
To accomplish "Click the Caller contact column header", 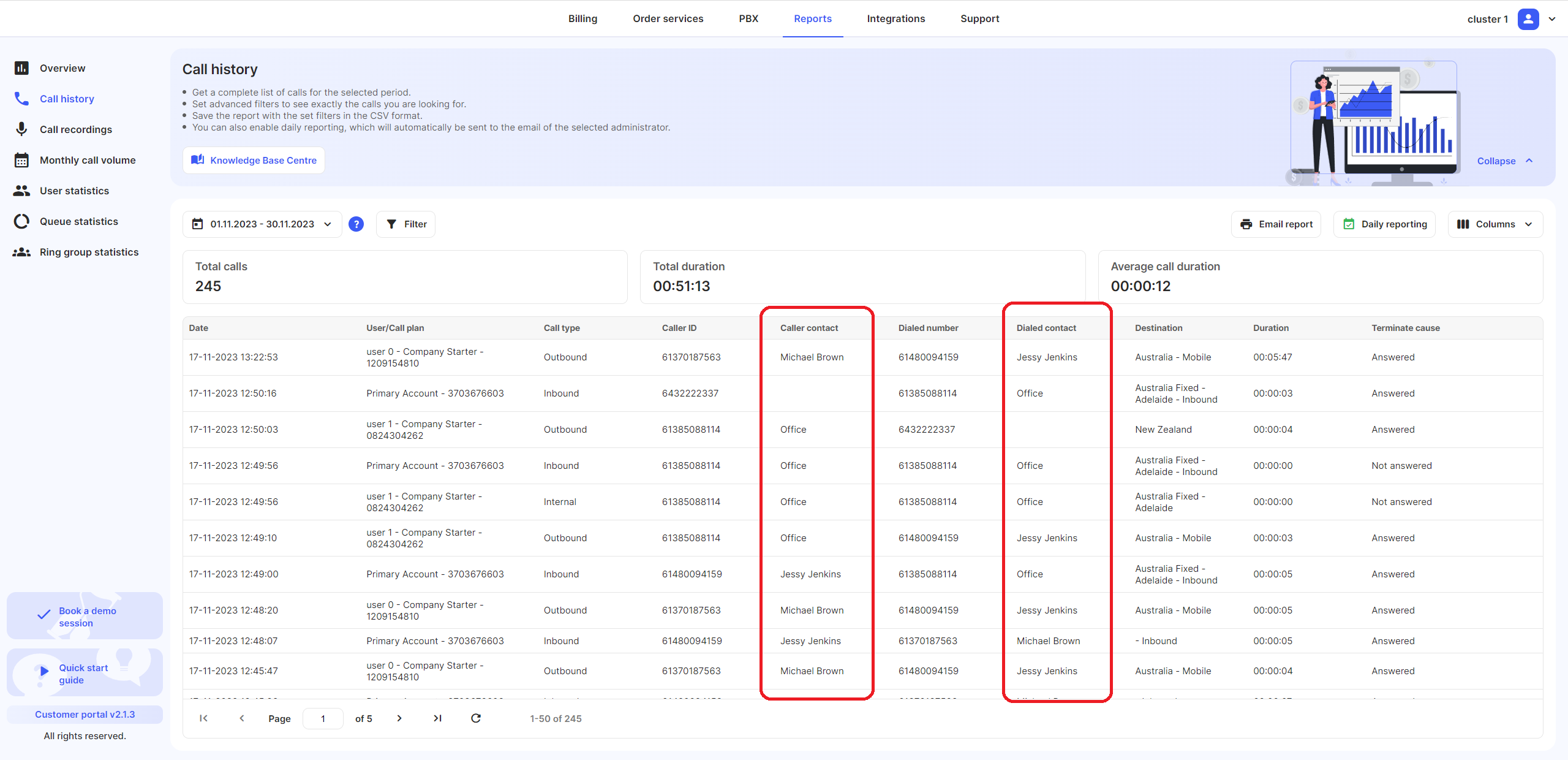I will pyautogui.click(x=809, y=328).
